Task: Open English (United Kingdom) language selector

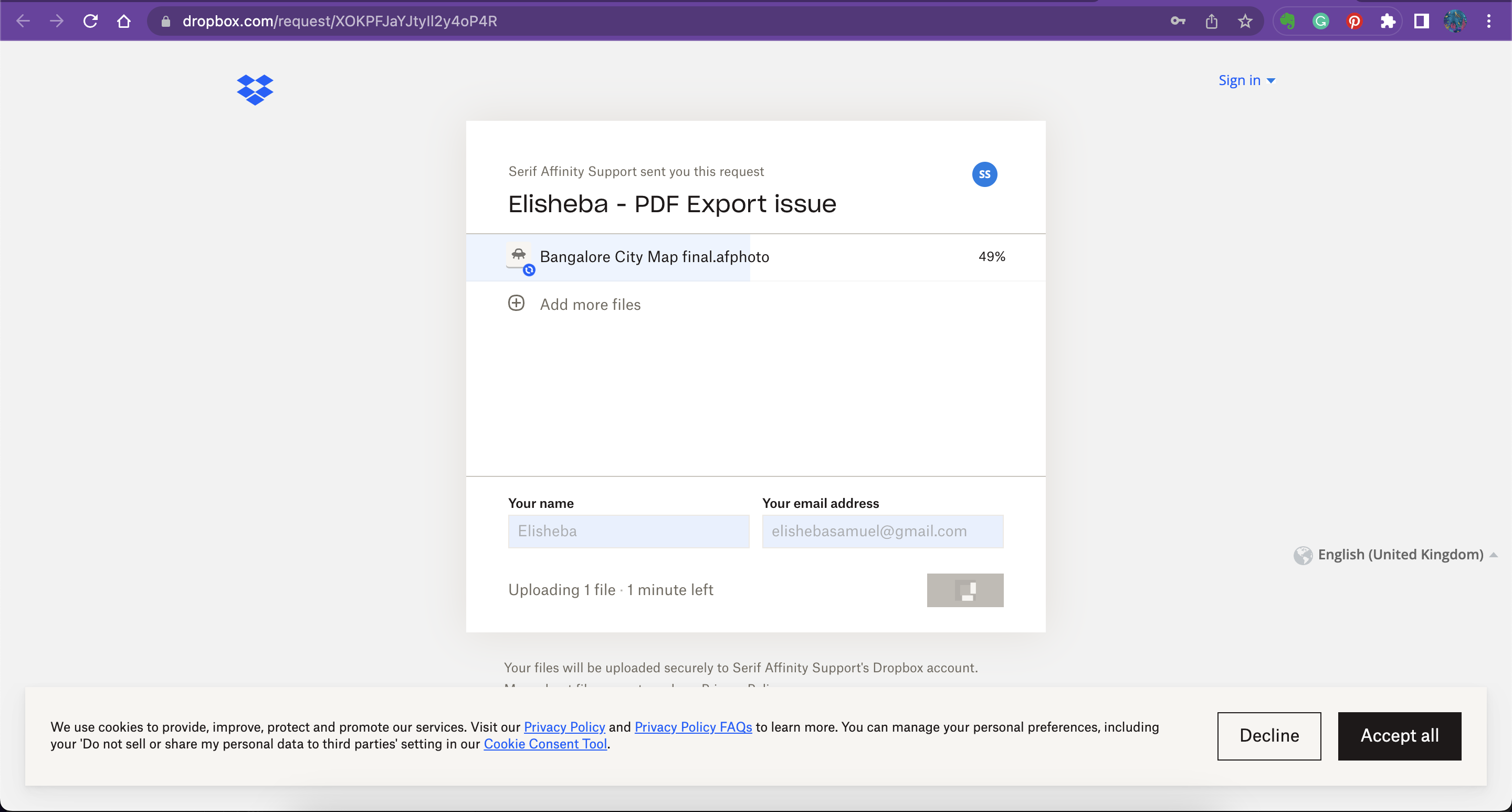Action: tap(1401, 554)
